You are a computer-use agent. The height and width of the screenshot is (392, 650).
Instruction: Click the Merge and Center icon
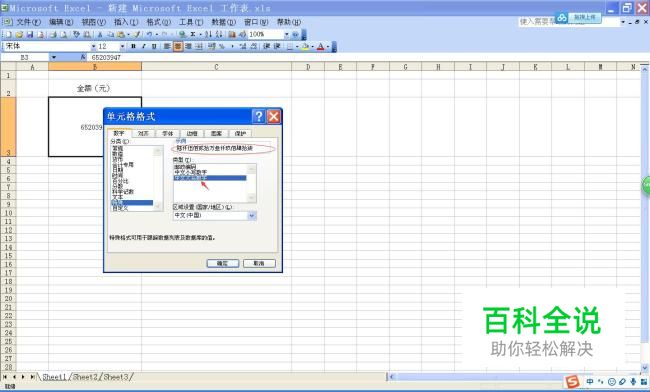199,46
